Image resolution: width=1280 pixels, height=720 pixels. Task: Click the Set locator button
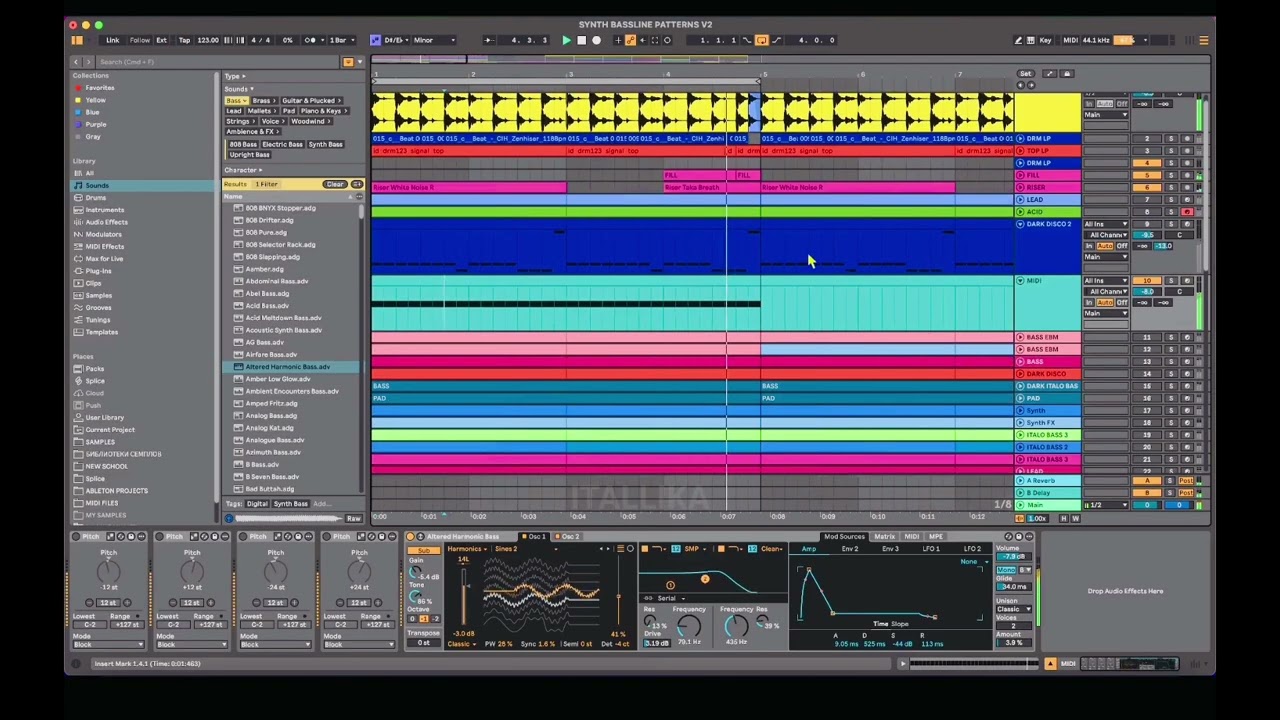pyautogui.click(x=1025, y=74)
